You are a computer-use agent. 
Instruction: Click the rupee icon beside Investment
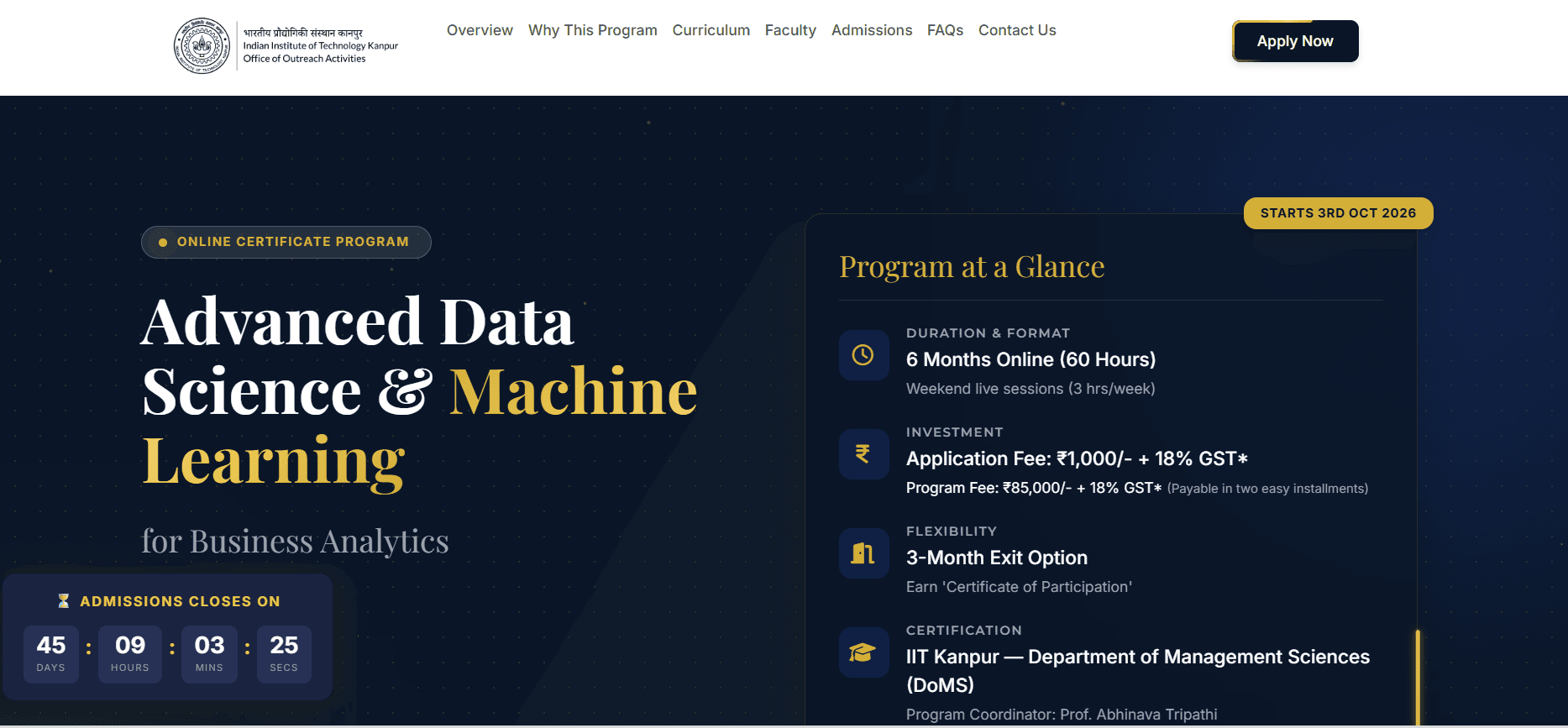[863, 454]
